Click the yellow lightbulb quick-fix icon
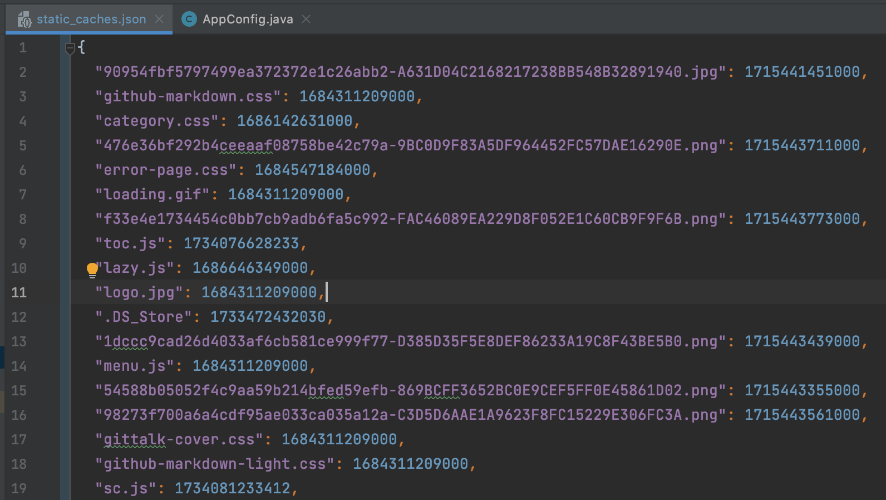Screen dimensions: 886x500 tap(93, 269)
